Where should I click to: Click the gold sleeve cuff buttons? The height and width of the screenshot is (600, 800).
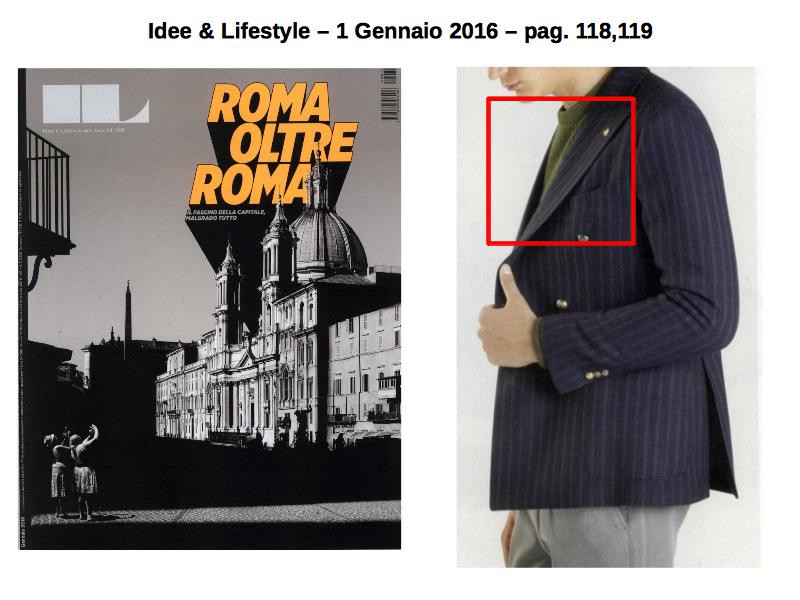click(596, 374)
